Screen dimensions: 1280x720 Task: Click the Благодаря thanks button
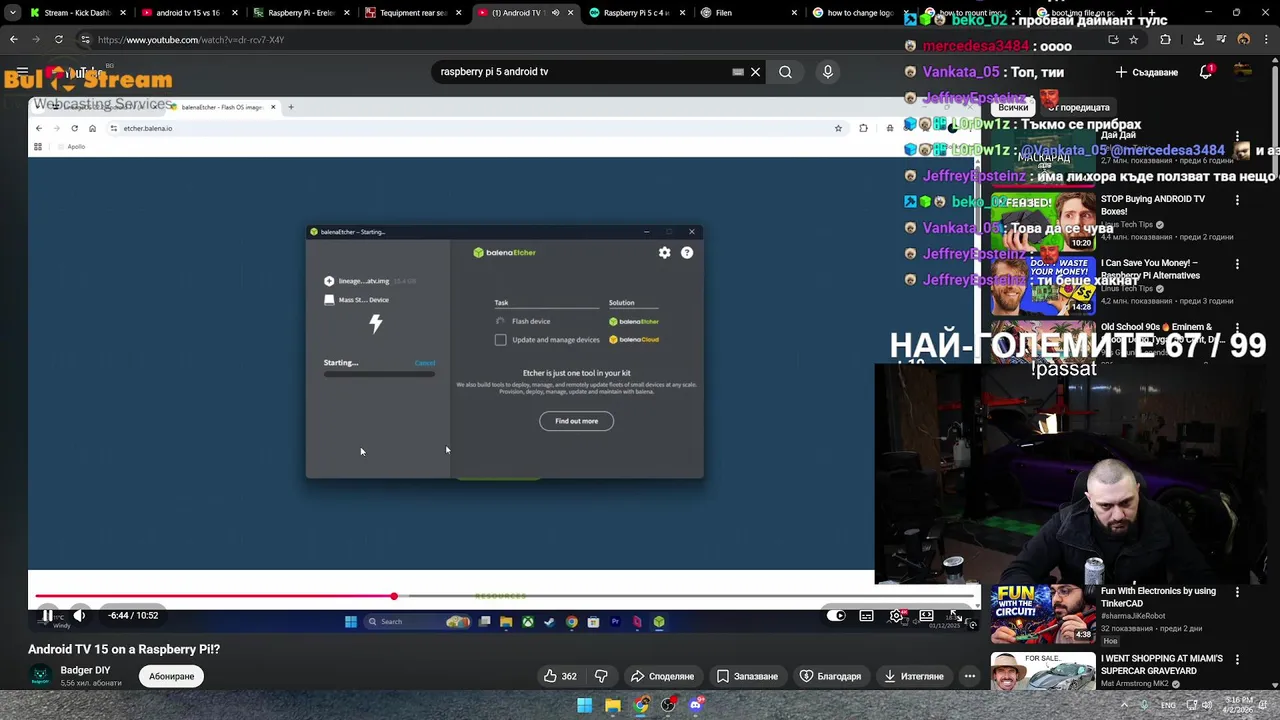pyautogui.click(x=830, y=676)
